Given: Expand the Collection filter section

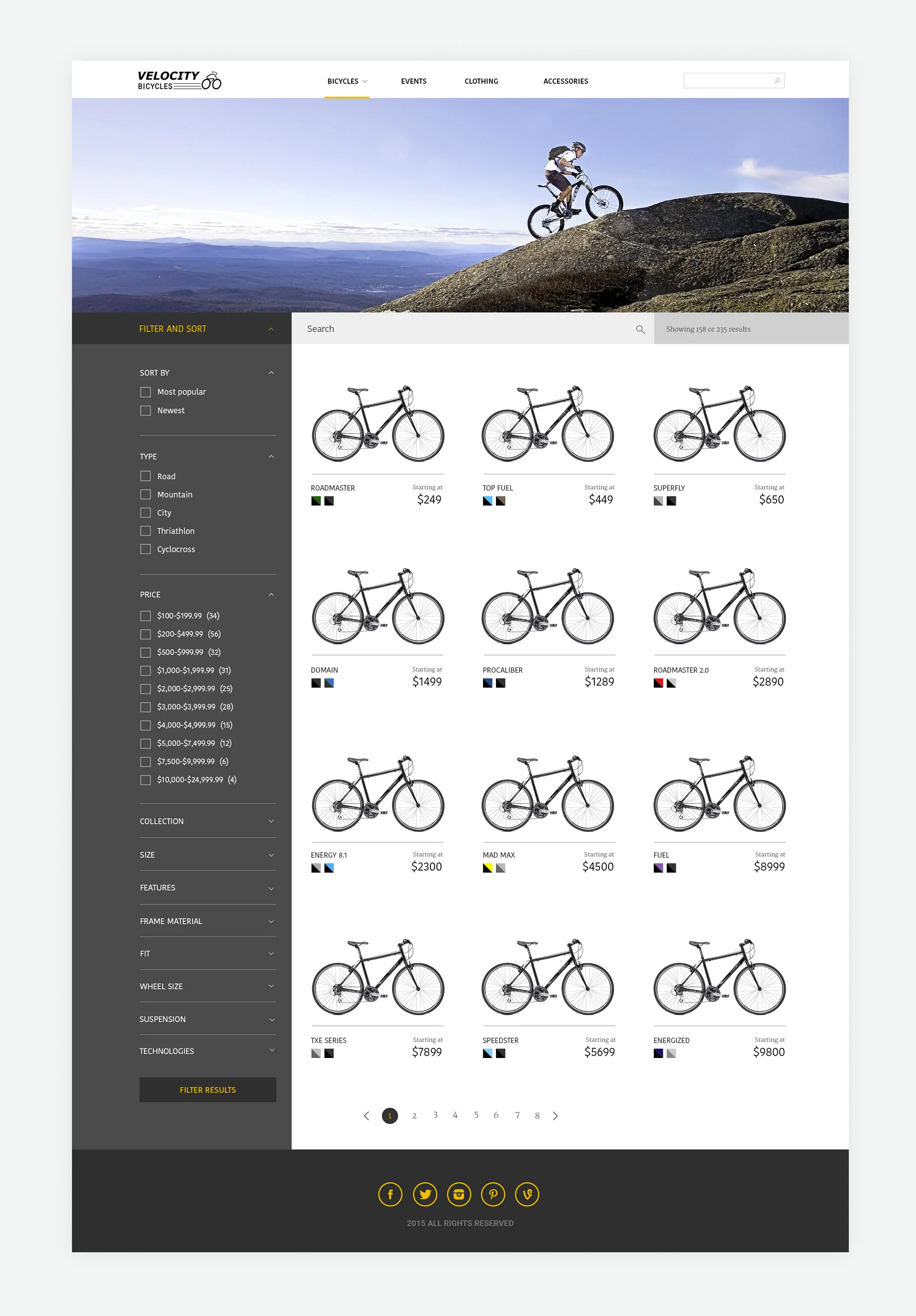Looking at the screenshot, I should 271,821.
